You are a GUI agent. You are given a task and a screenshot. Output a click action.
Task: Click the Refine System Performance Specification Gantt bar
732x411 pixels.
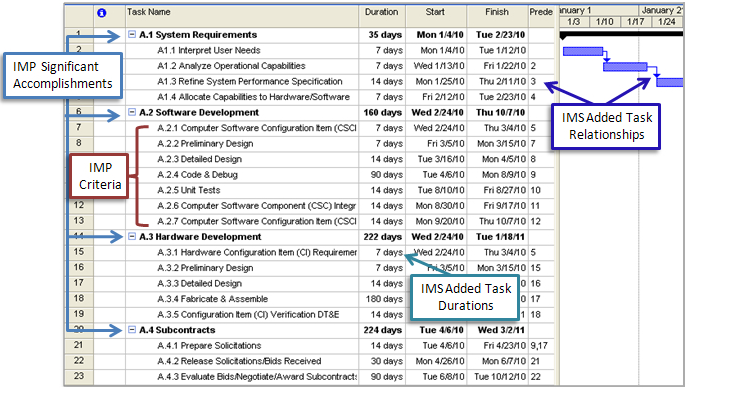pos(669,82)
